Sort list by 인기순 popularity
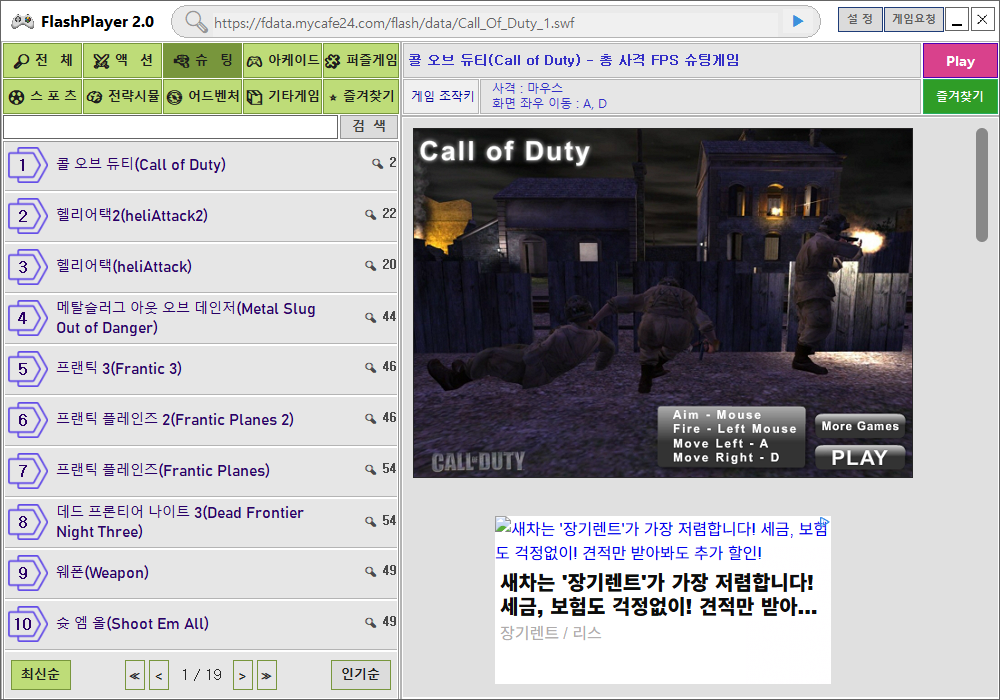 (360, 674)
